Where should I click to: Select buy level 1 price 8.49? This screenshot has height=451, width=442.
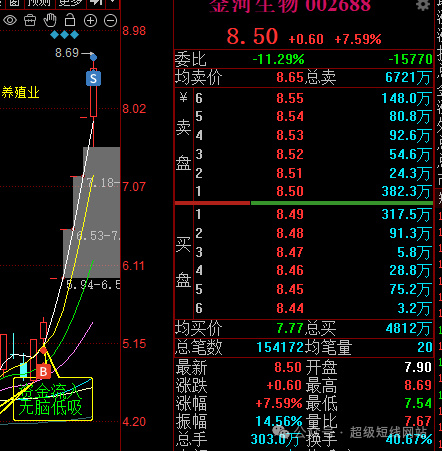(290, 214)
